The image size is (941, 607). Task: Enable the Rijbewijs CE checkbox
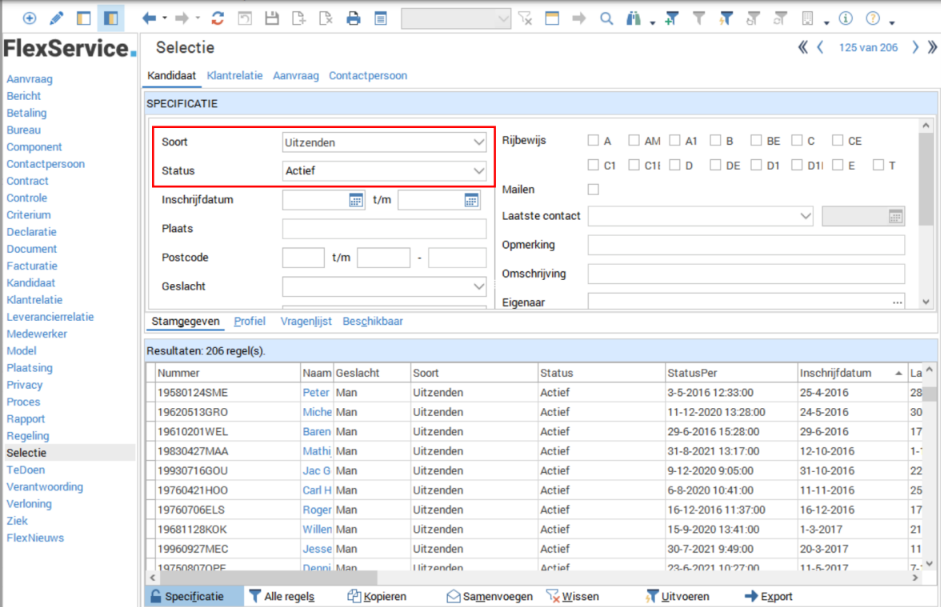838,141
